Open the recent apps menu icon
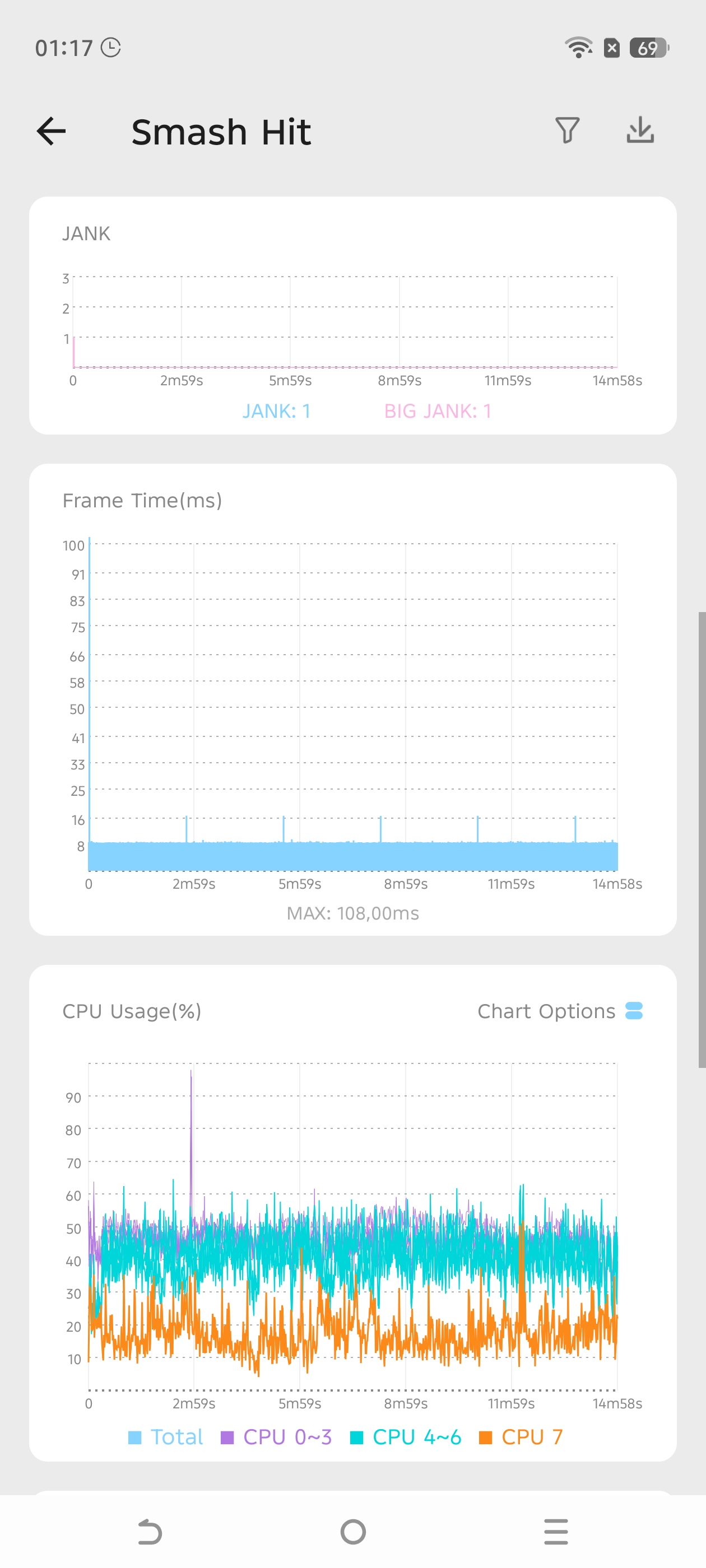706x1568 pixels. (556, 1532)
